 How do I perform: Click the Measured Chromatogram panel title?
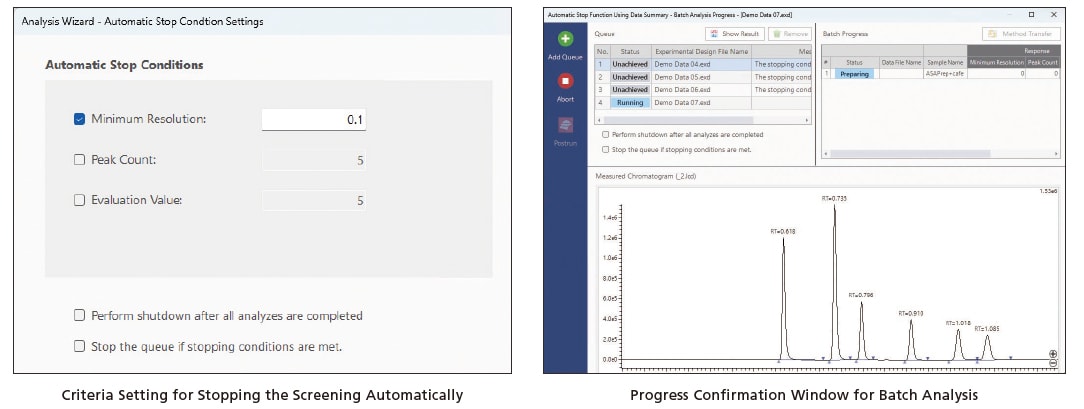click(x=646, y=176)
